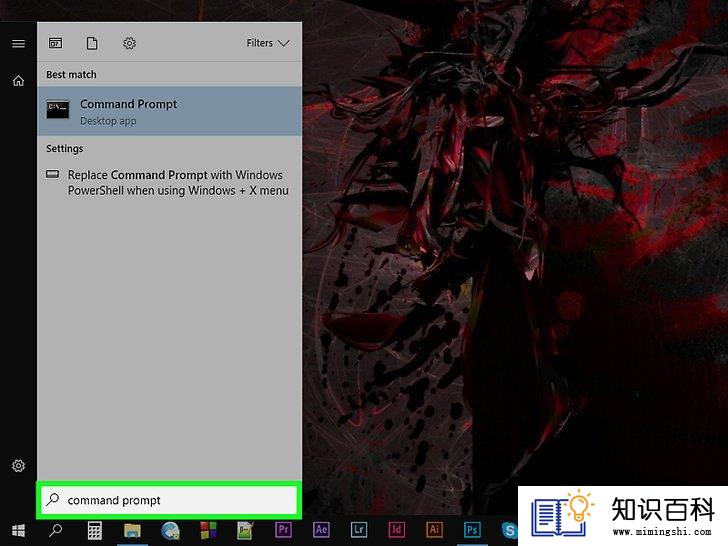Filter results by Documents icon
The height and width of the screenshot is (546, 728).
pyautogui.click(x=92, y=43)
